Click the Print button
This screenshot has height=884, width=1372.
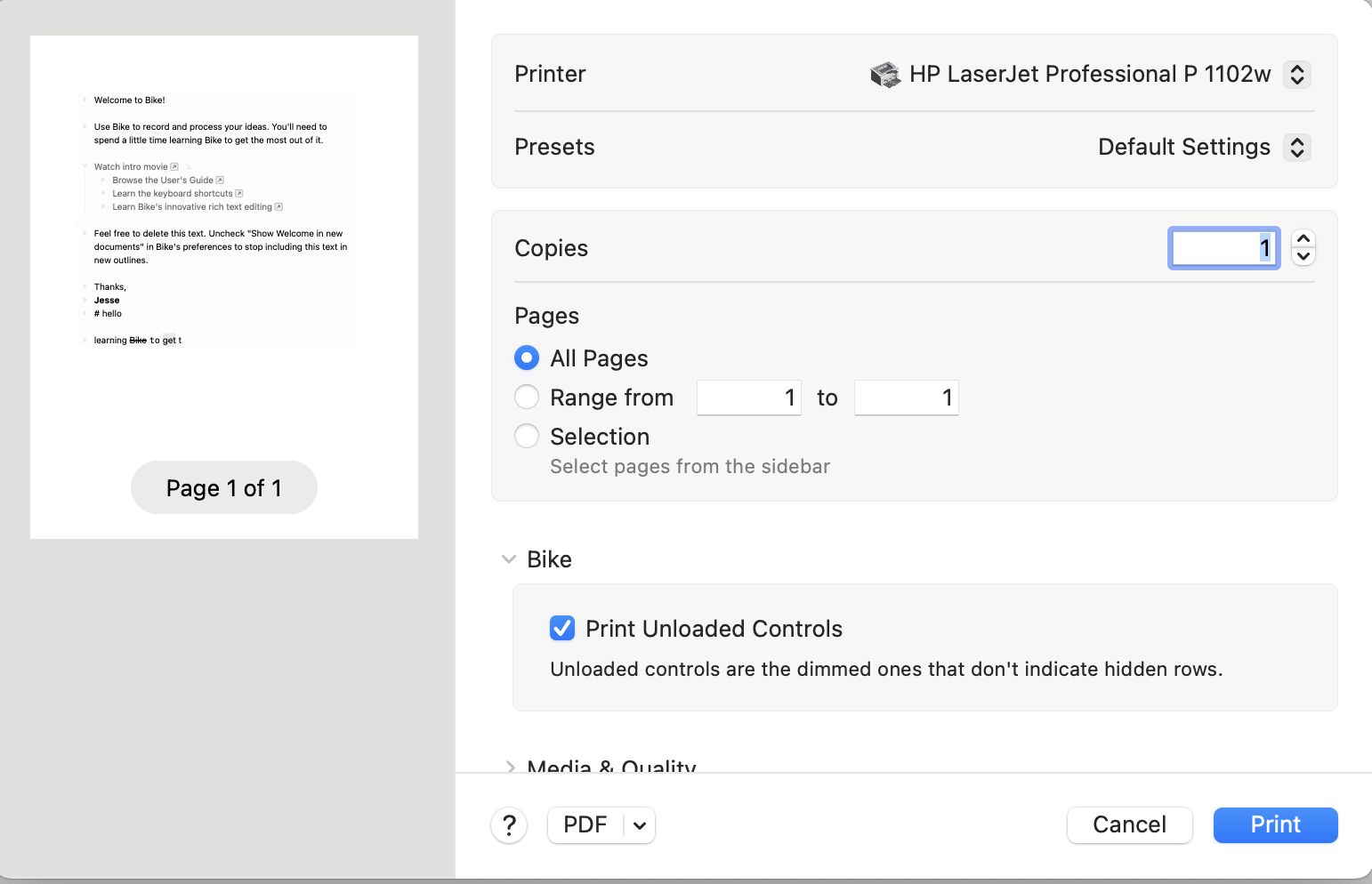(1275, 825)
